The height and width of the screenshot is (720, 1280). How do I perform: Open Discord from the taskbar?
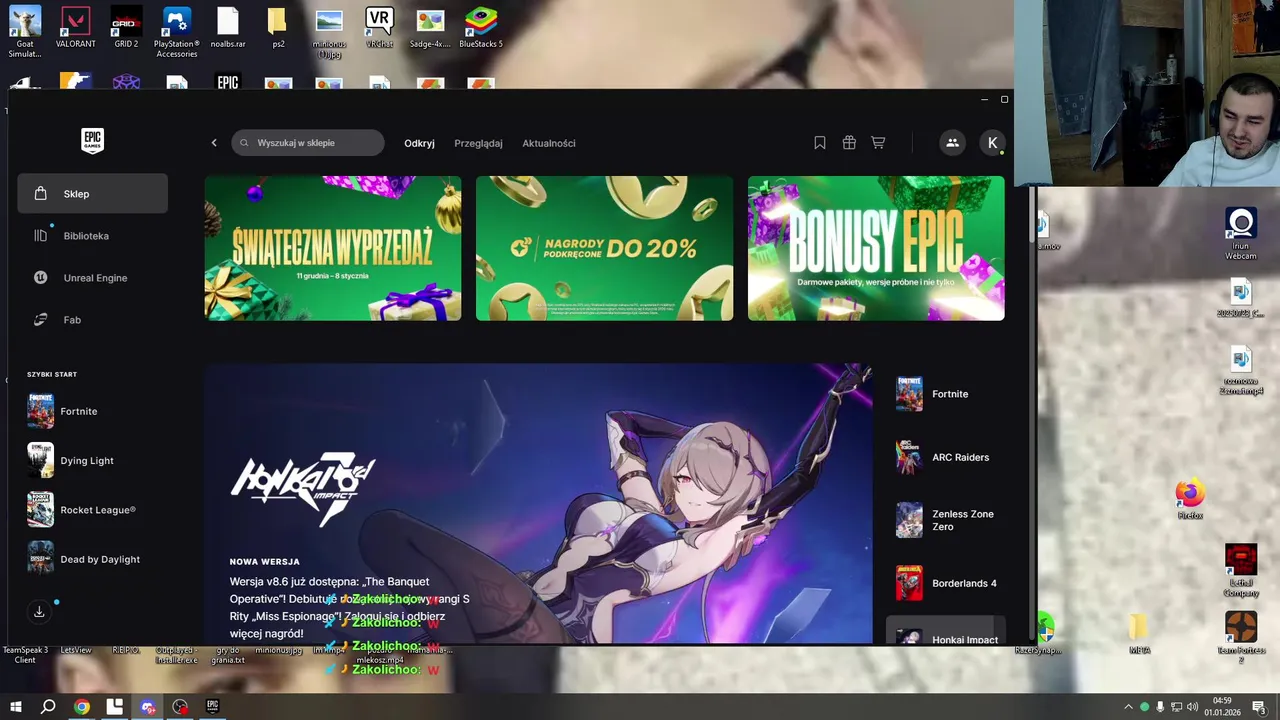tap(148, 707)
